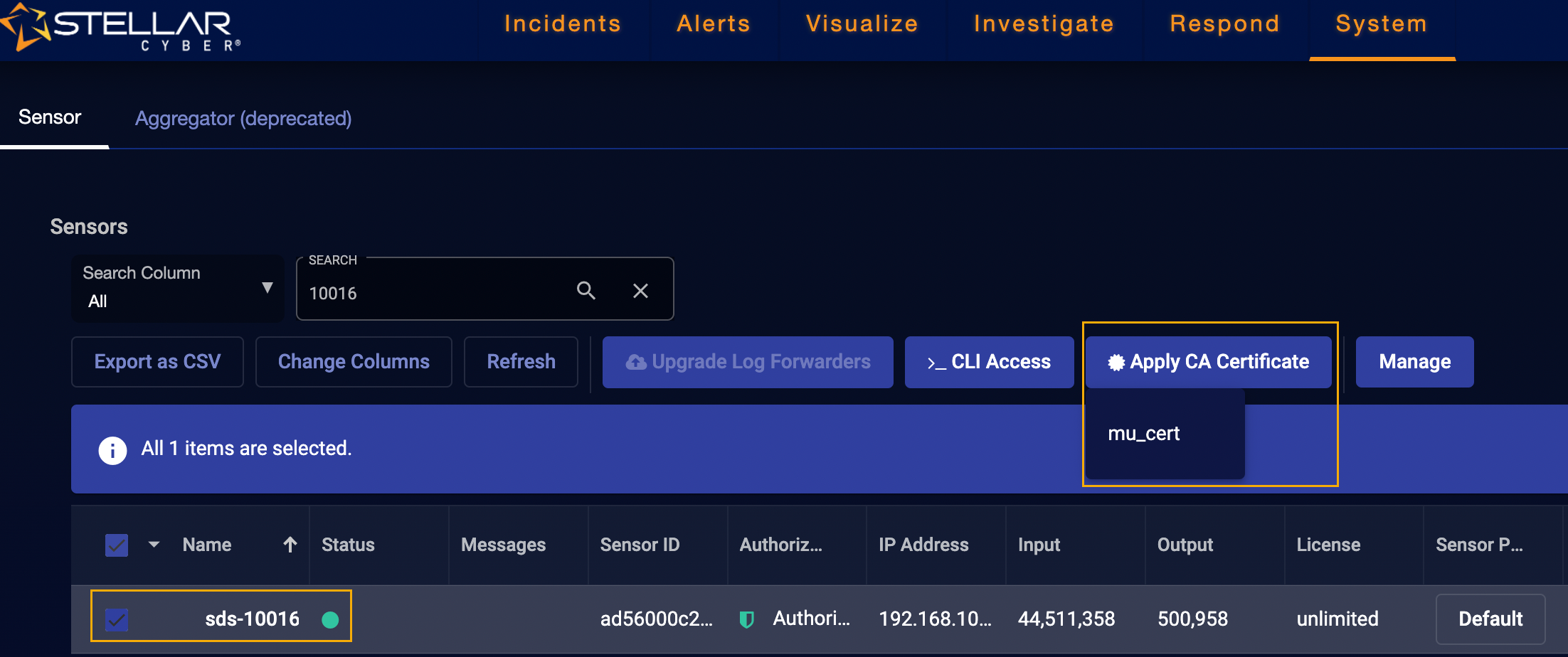Clear the search field with X icon
1568x657 pixels.
click(640, 291)
